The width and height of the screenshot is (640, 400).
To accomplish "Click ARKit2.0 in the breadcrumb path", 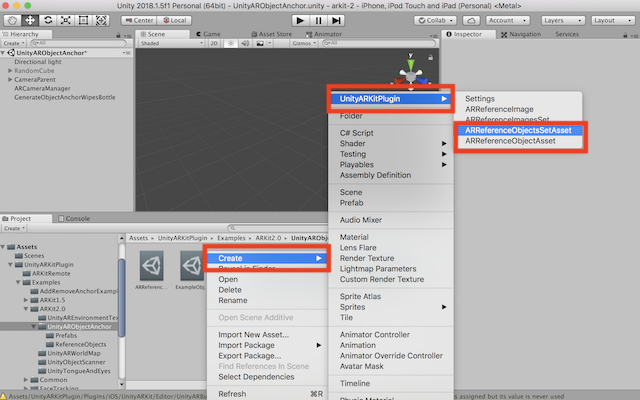I will pyautogui.click(x=268, y=238).
